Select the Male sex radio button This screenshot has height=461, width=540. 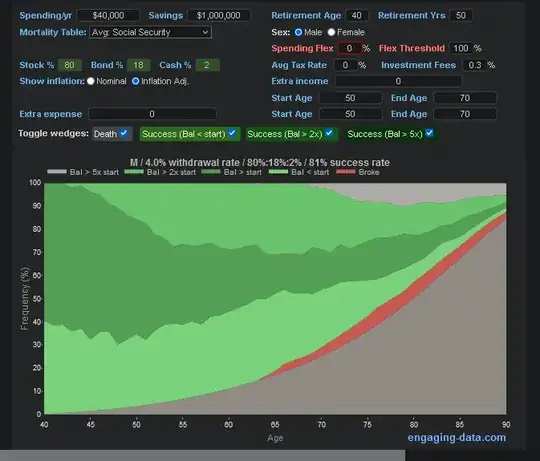(x=298, y=32)
